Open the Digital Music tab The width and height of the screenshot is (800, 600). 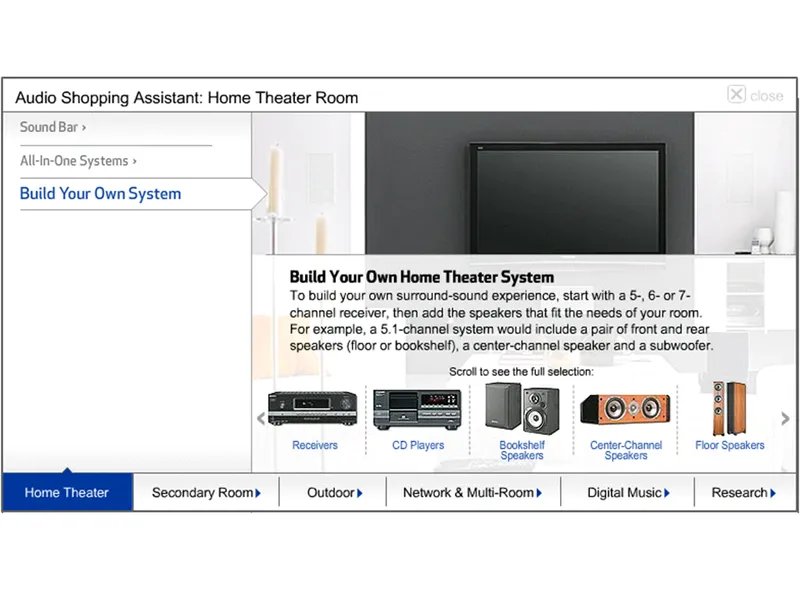point(626,492)
